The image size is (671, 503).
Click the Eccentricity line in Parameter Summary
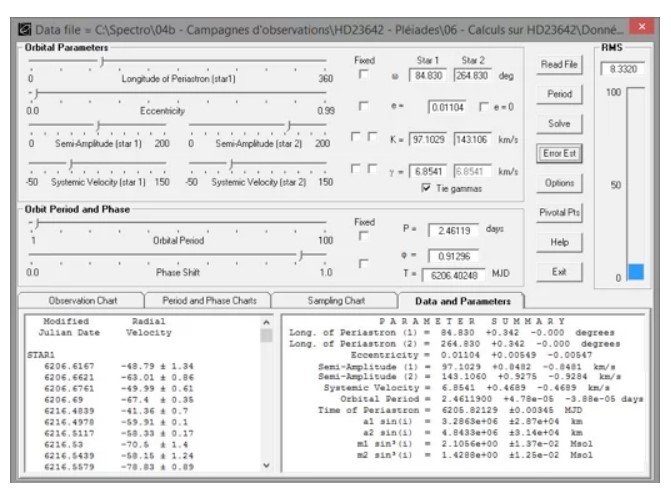(472, 355)
